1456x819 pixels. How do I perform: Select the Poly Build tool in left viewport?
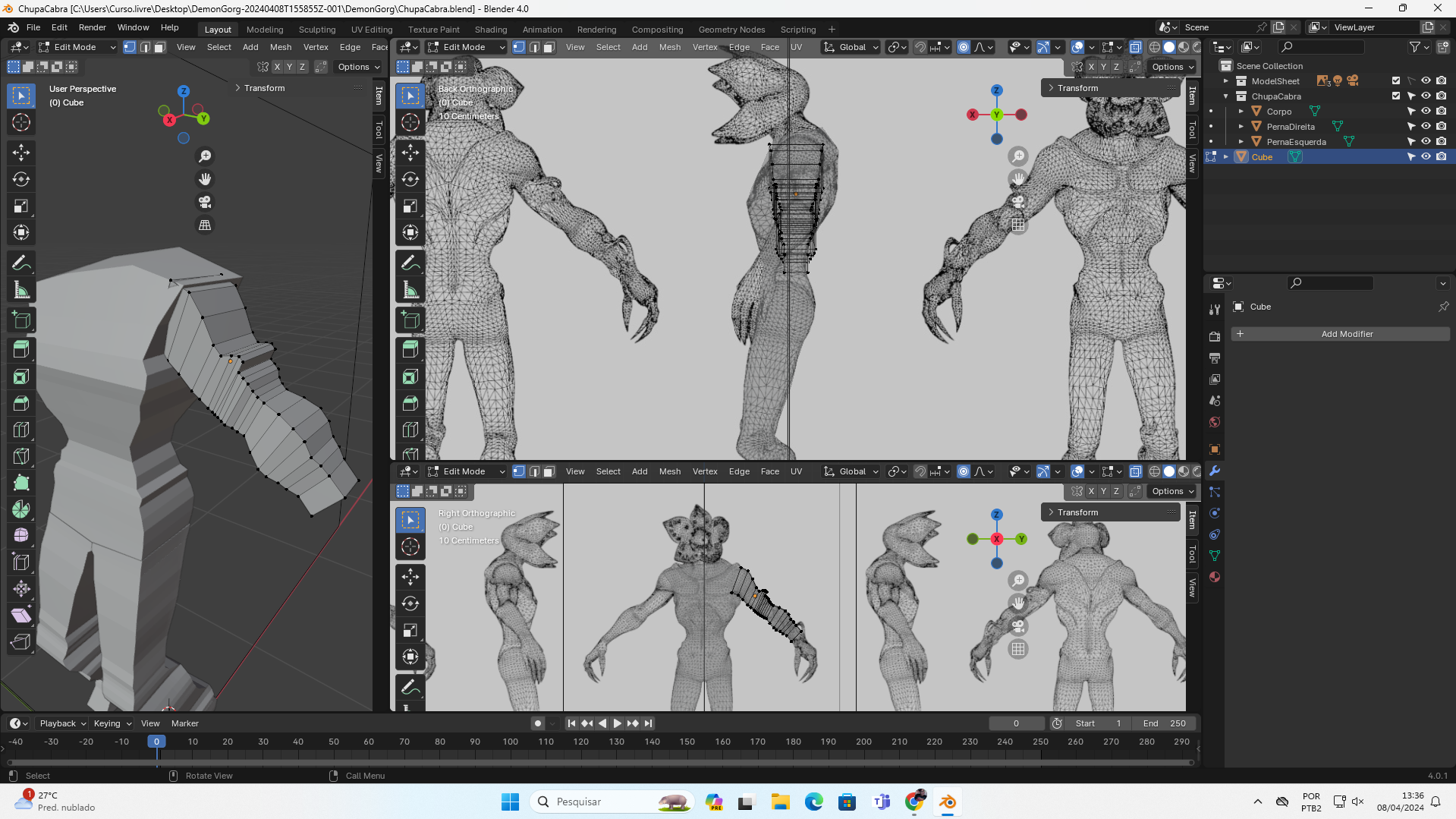[x=21, y=483]
